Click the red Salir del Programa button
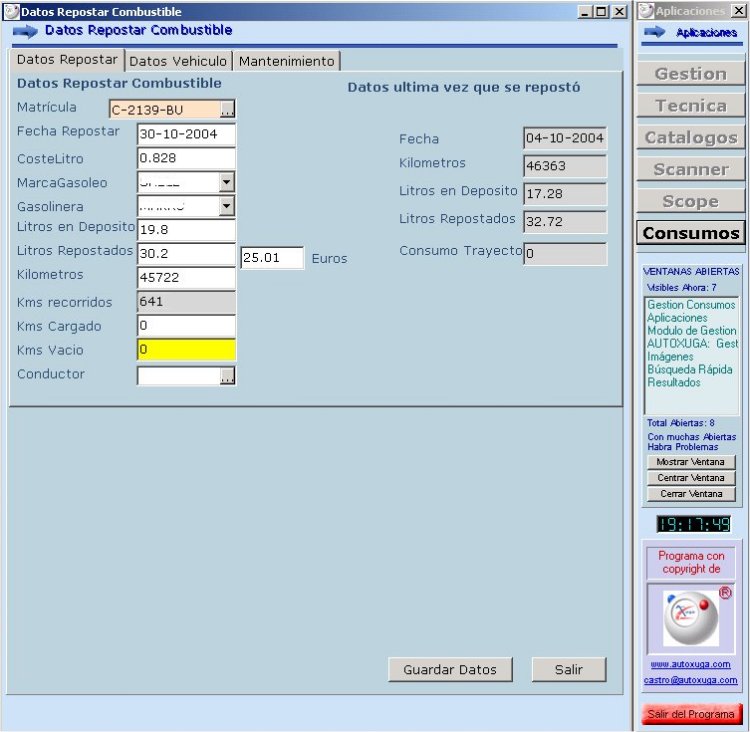750x732 pixels. [x=692, y=714]
